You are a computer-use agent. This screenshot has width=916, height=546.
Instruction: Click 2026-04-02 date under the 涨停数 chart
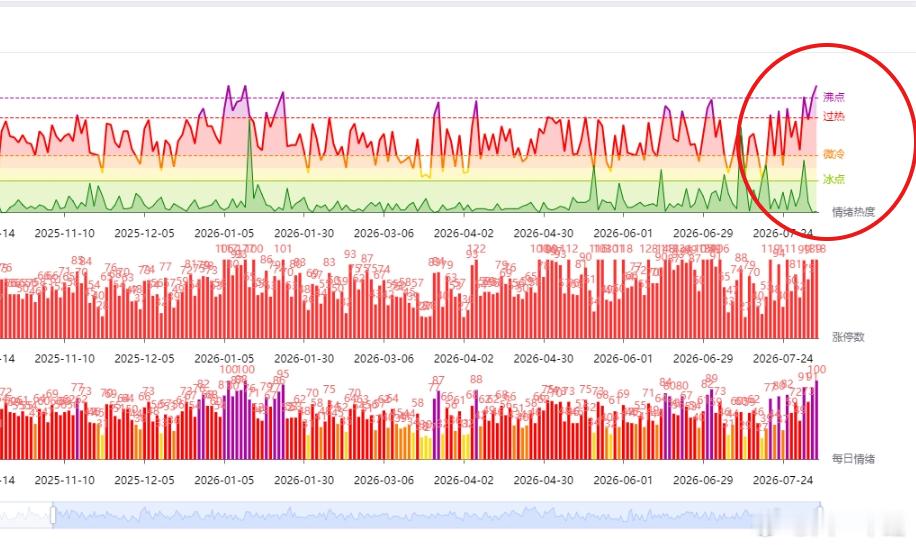[464, 359]
